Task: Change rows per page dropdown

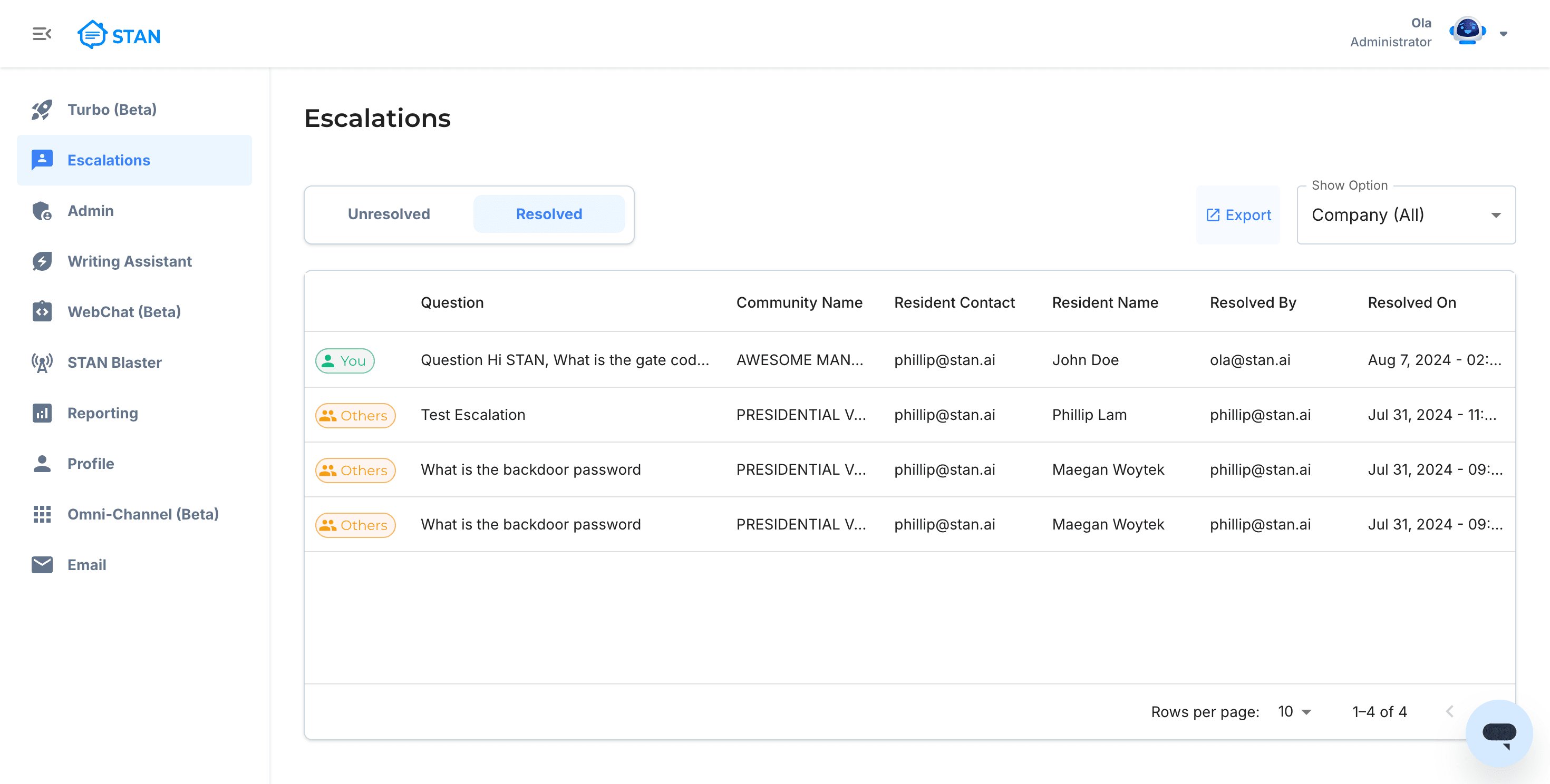Action: (1294, 712)
